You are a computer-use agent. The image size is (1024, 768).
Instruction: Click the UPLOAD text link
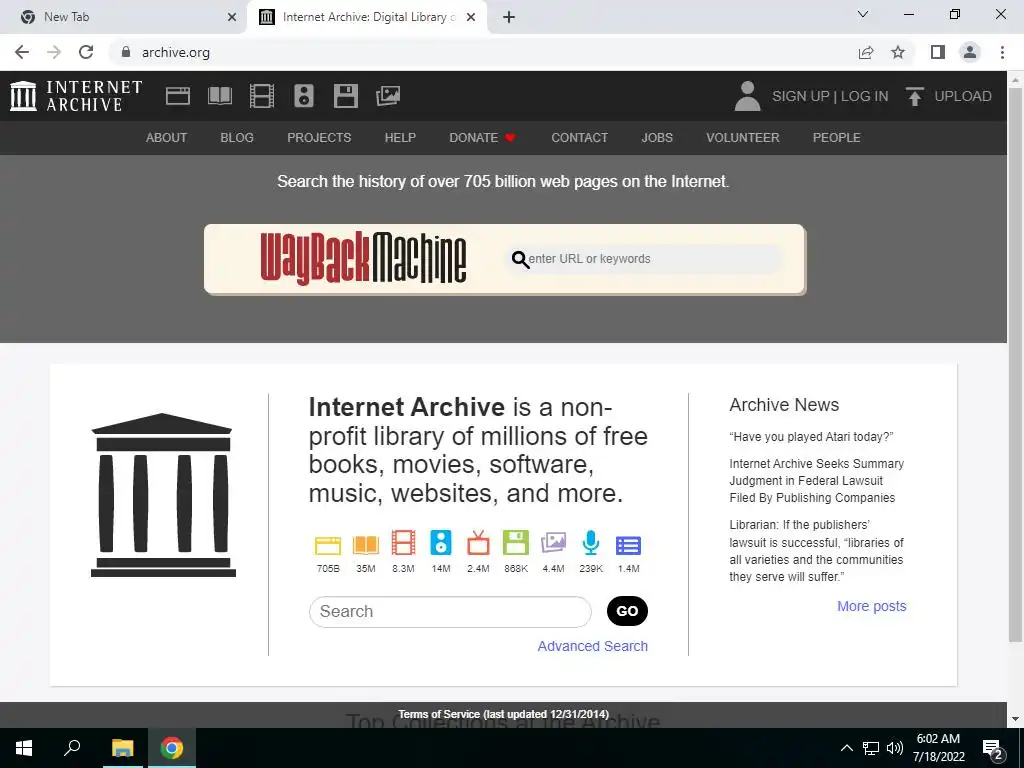click(963, 96)
